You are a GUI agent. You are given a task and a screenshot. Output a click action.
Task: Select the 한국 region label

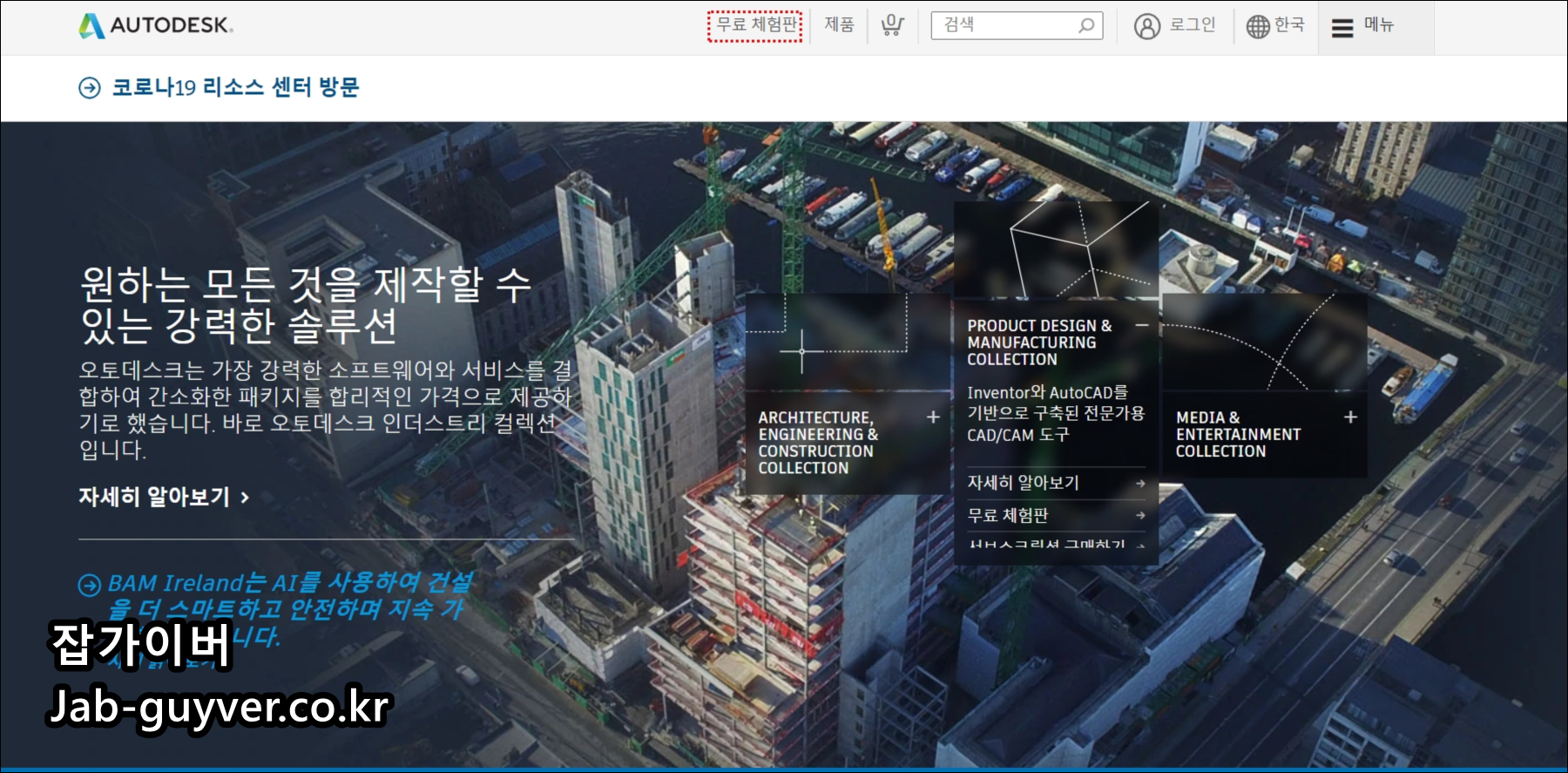[1289, 25]
